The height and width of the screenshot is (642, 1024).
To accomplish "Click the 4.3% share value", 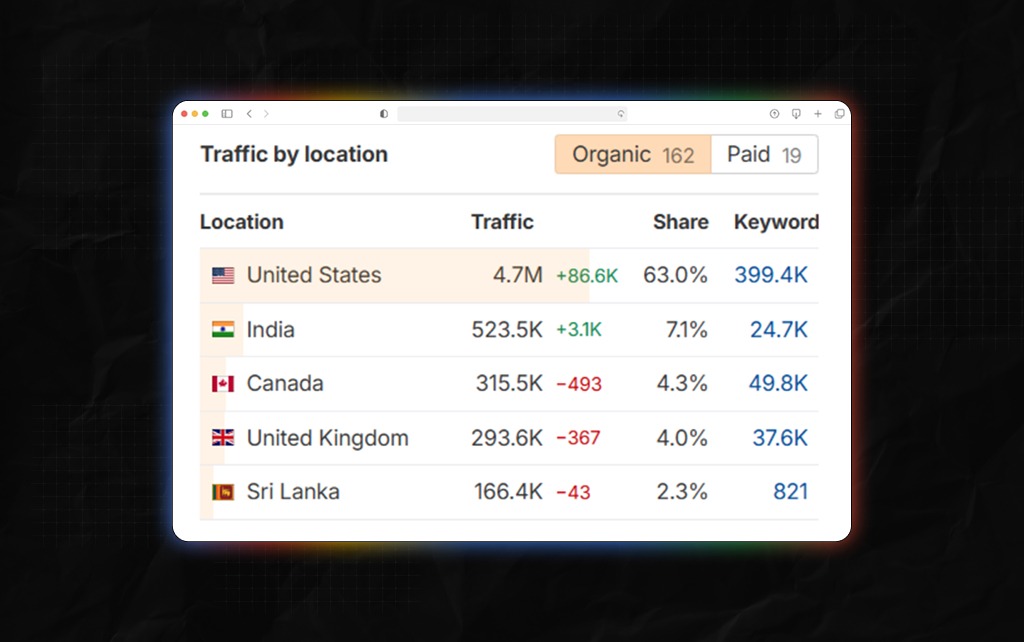I will (682, 383).
